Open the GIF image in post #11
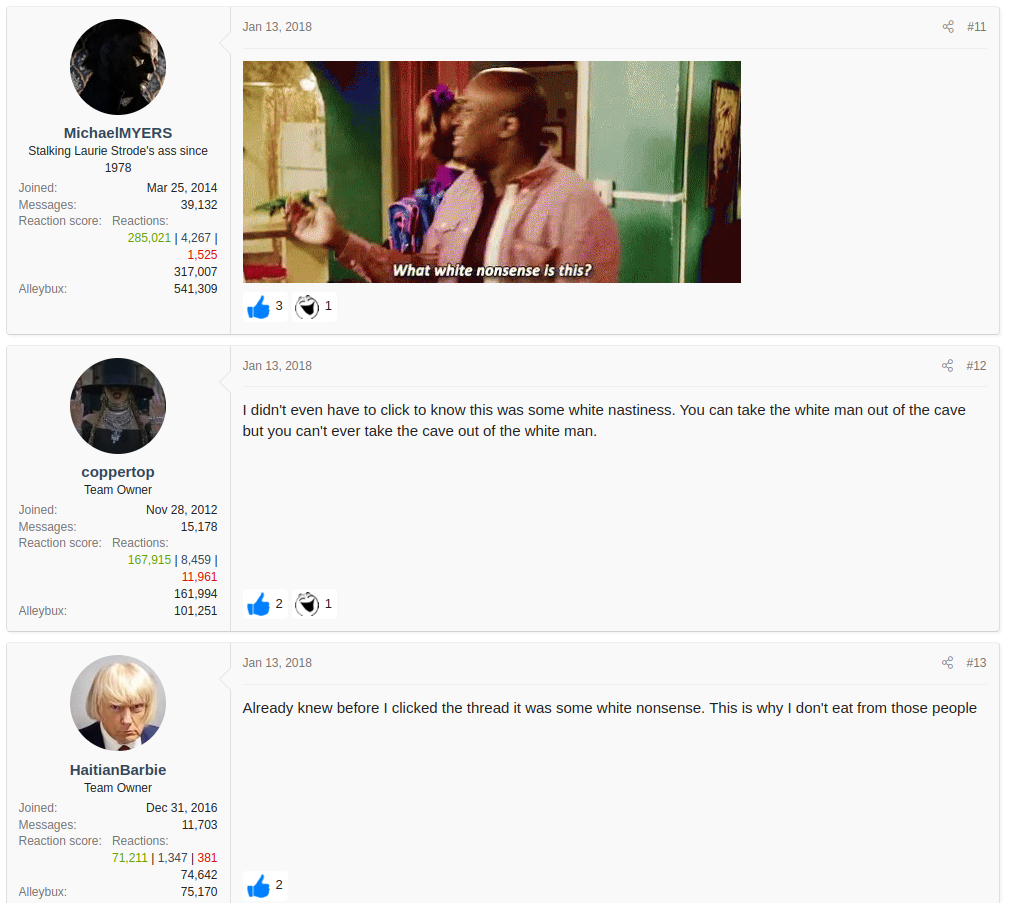 491,172
